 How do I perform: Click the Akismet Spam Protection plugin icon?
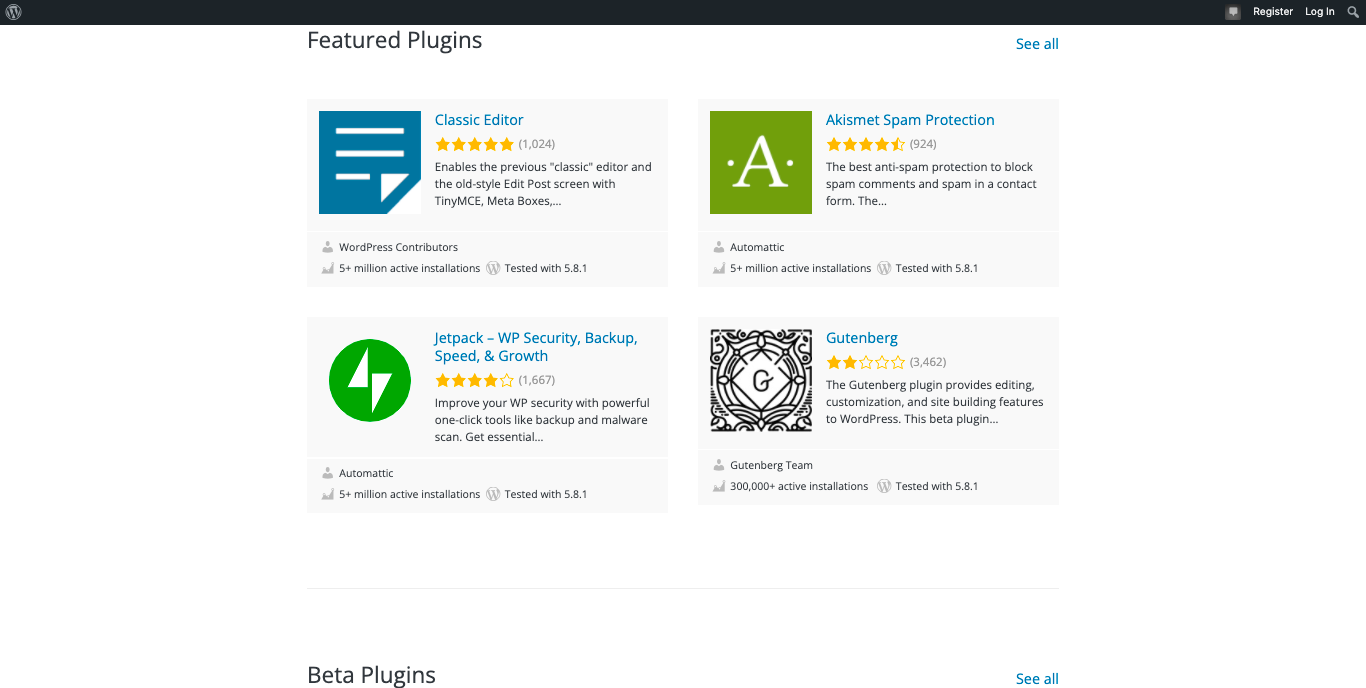760,162
